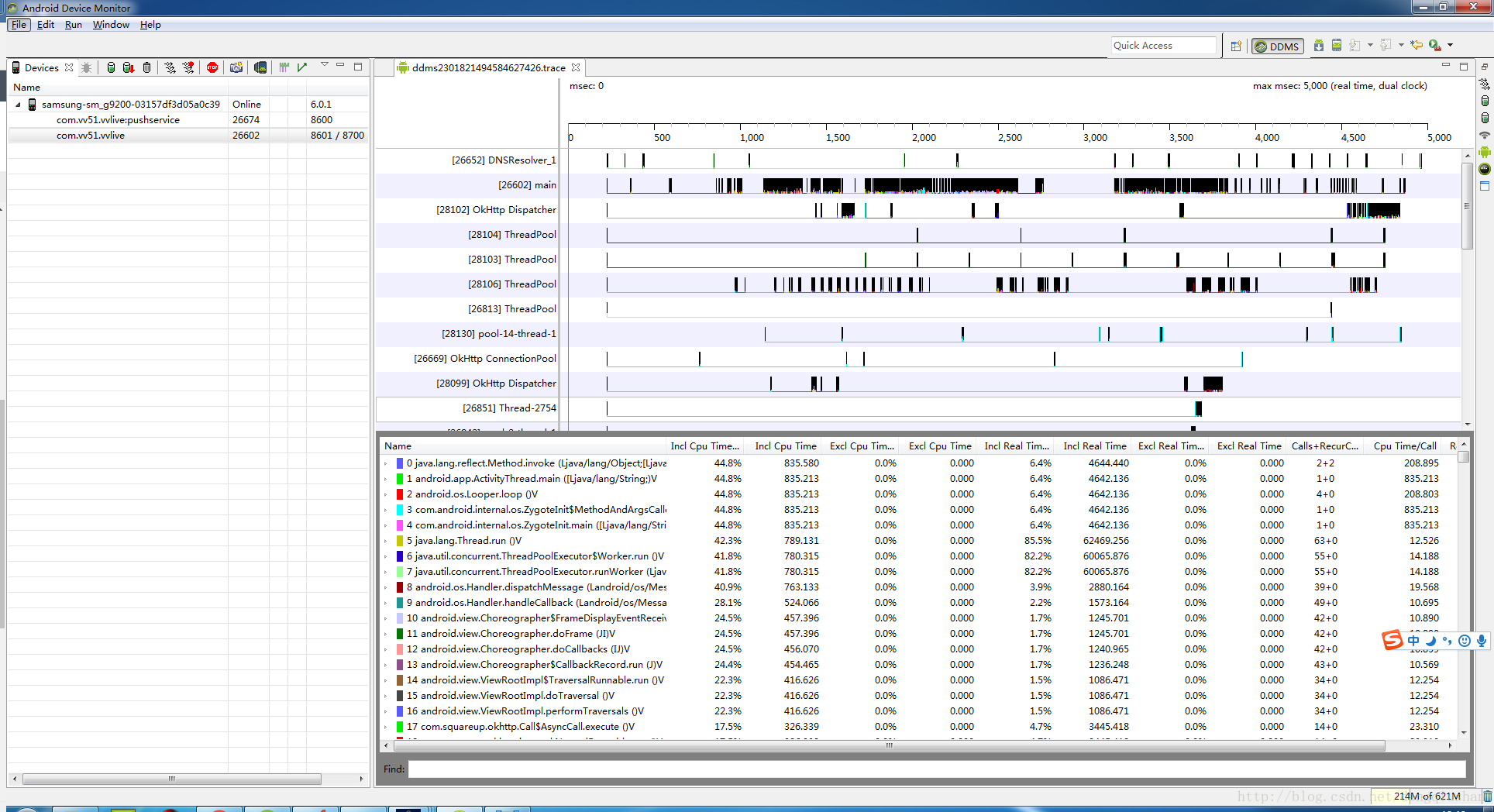Screen dimensions: 1494x812
Task: Open the Network Statistics wifi icon on right edge
Action: pyautogui.click(x=1485, y=135)
